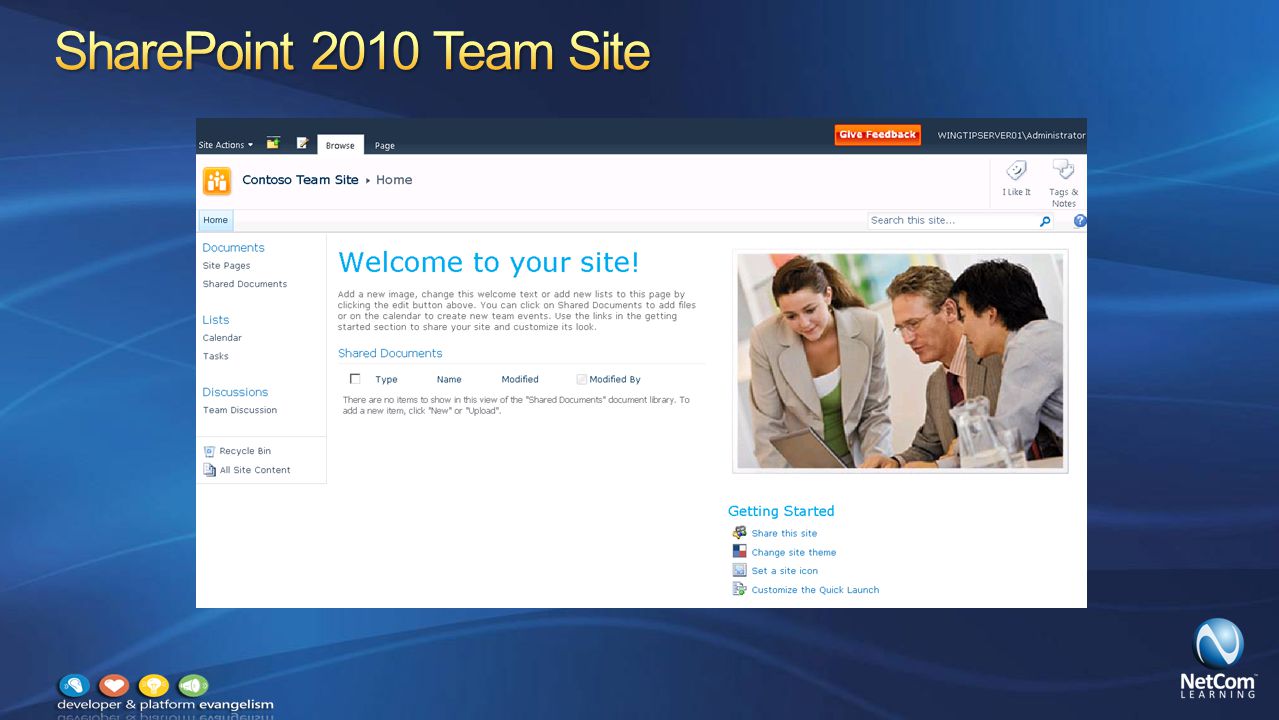Open the Discussions heading link
1279x720 pixels.
tap(235, 392)
